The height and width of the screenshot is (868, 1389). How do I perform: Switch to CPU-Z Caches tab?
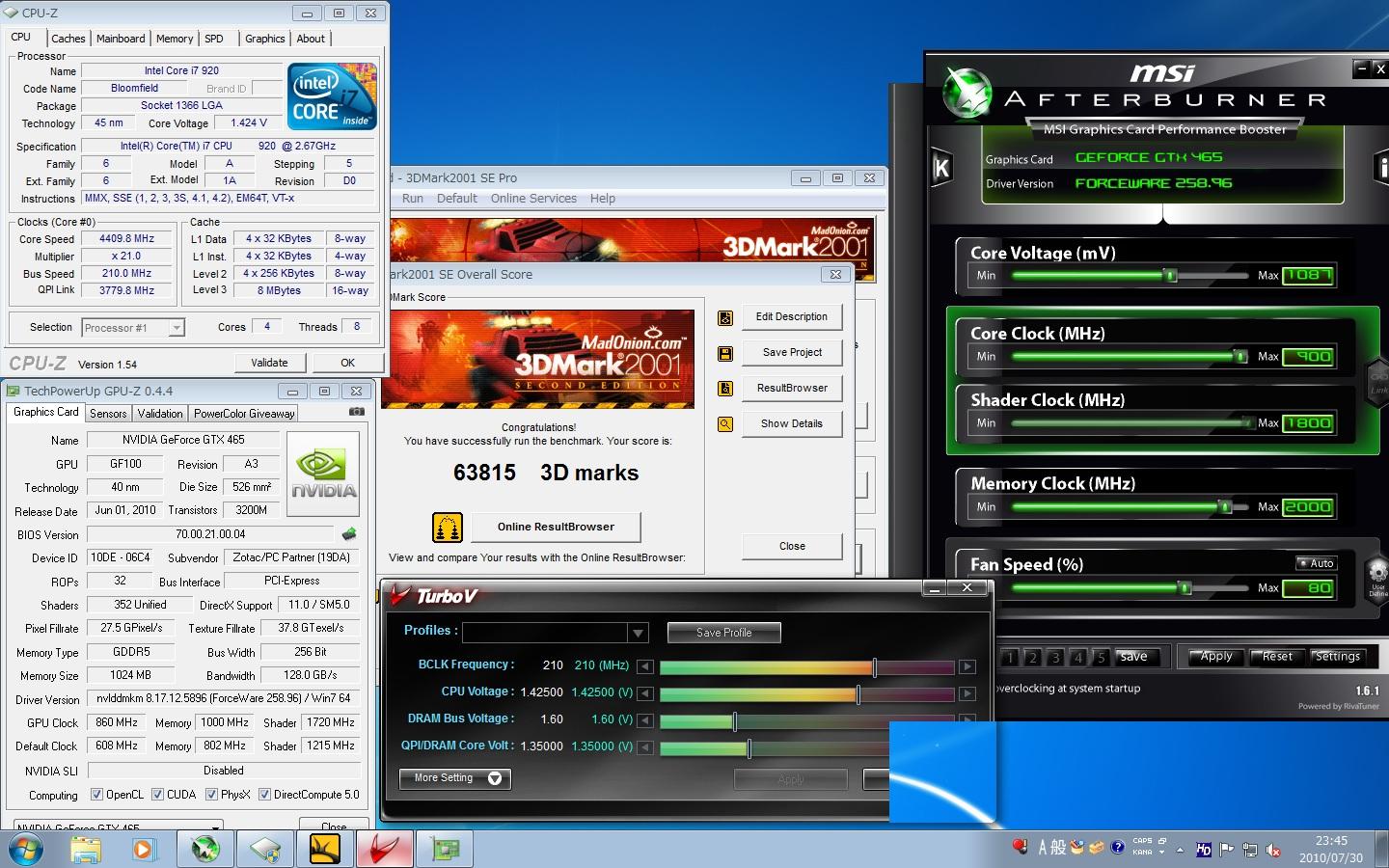click(68, 39)
